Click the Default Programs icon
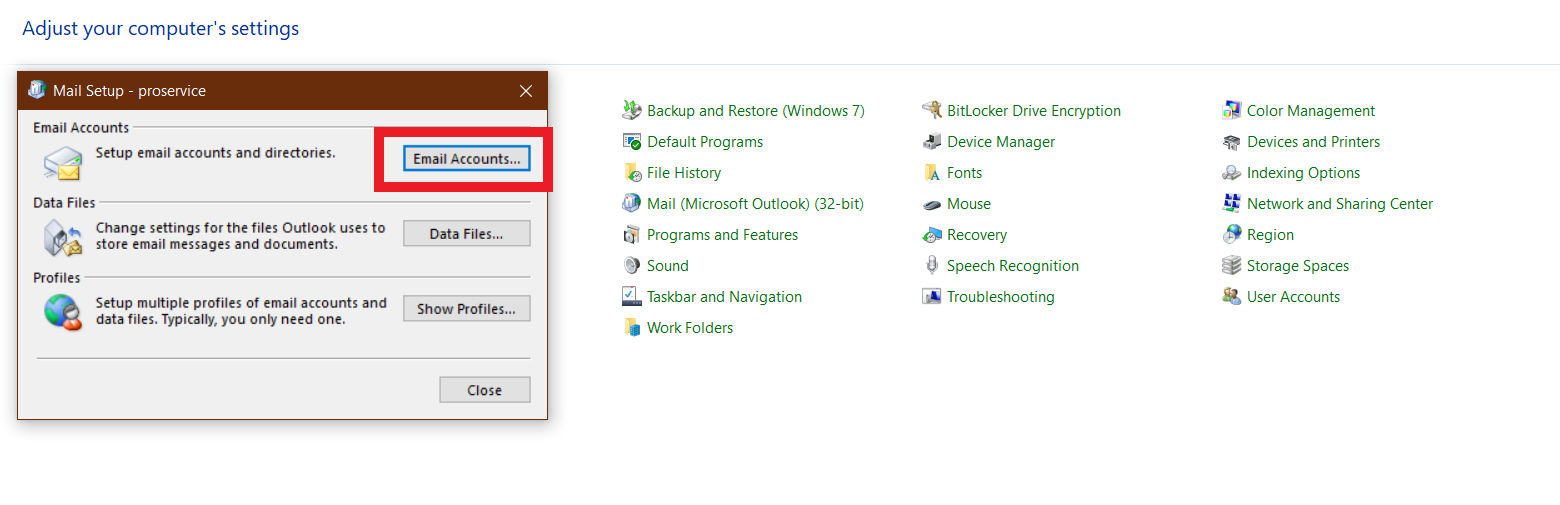This screenshot has width=1560, height=505. click(x=631, y=141)
